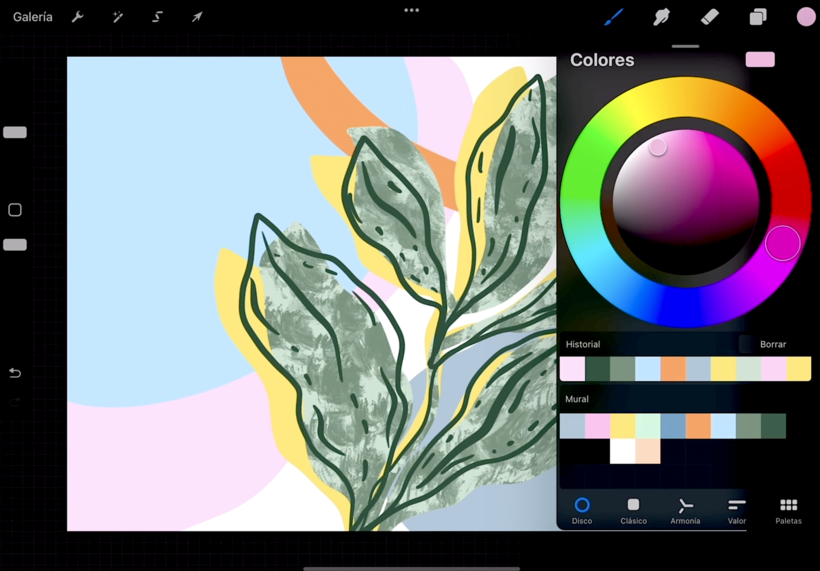Select the Eraser tool
This screenshot has width=820, height=571.
tap(710, 17)
